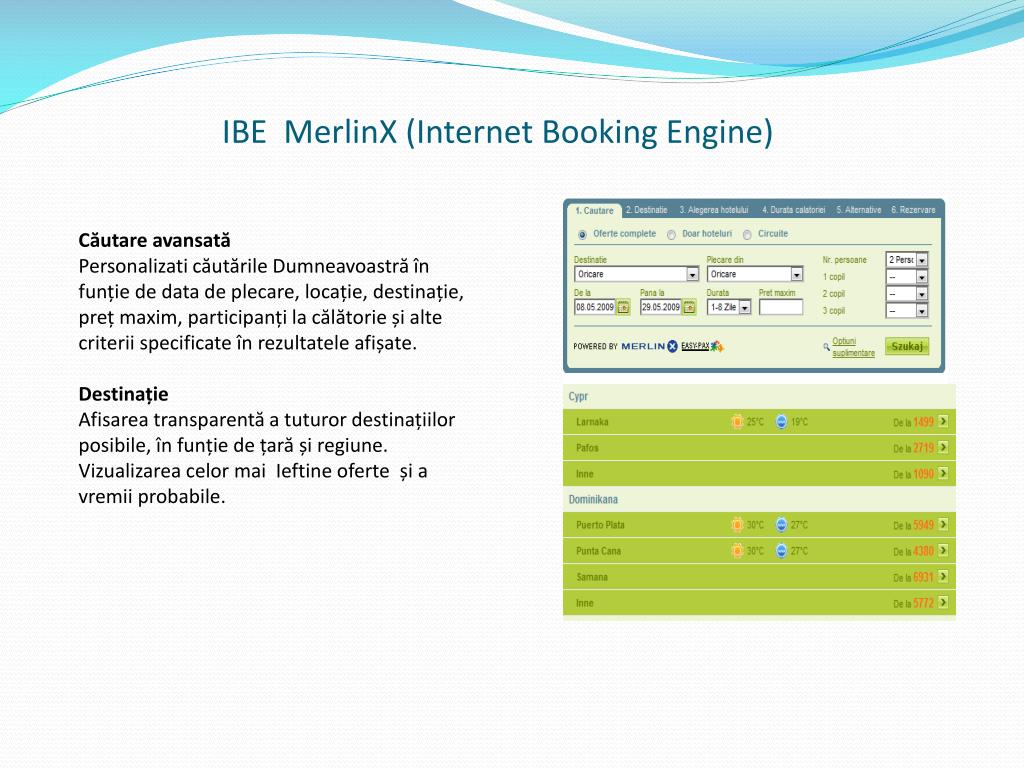The height and width of the screenshot is (768, 1024).
Task: Open the Nr. persoane dropdown
Action: [906, 259]
